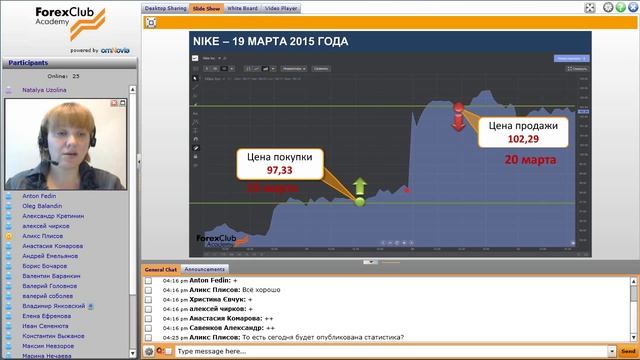
Task: Click the NIKE slide image
Action: pyautogui.click(x=390, y=144)
